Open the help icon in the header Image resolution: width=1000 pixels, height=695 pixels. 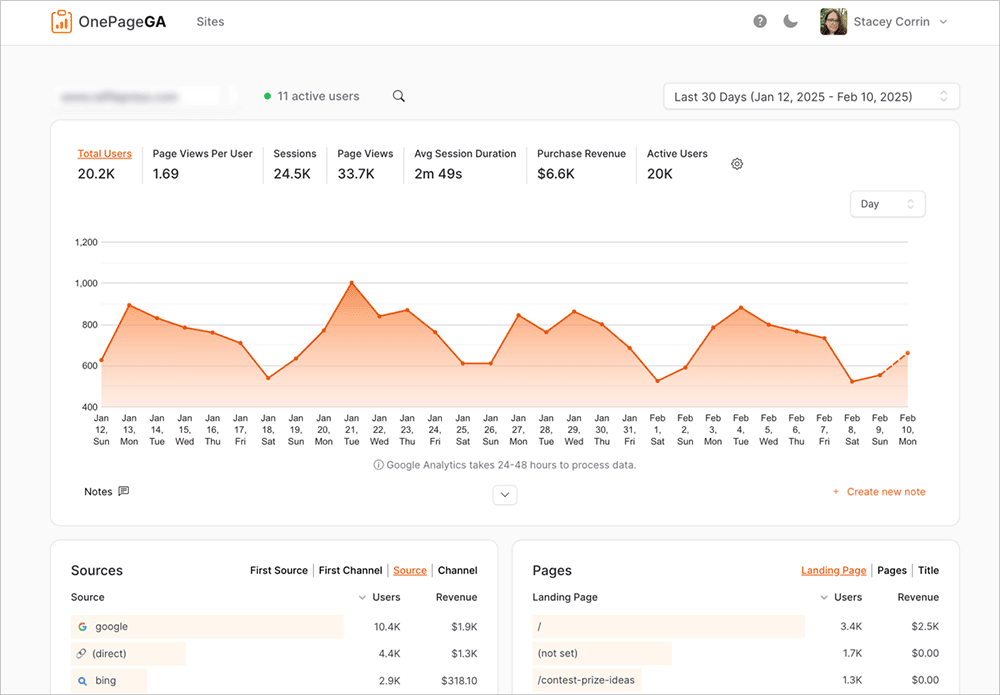pyautogui.click(x=760, y=21)
